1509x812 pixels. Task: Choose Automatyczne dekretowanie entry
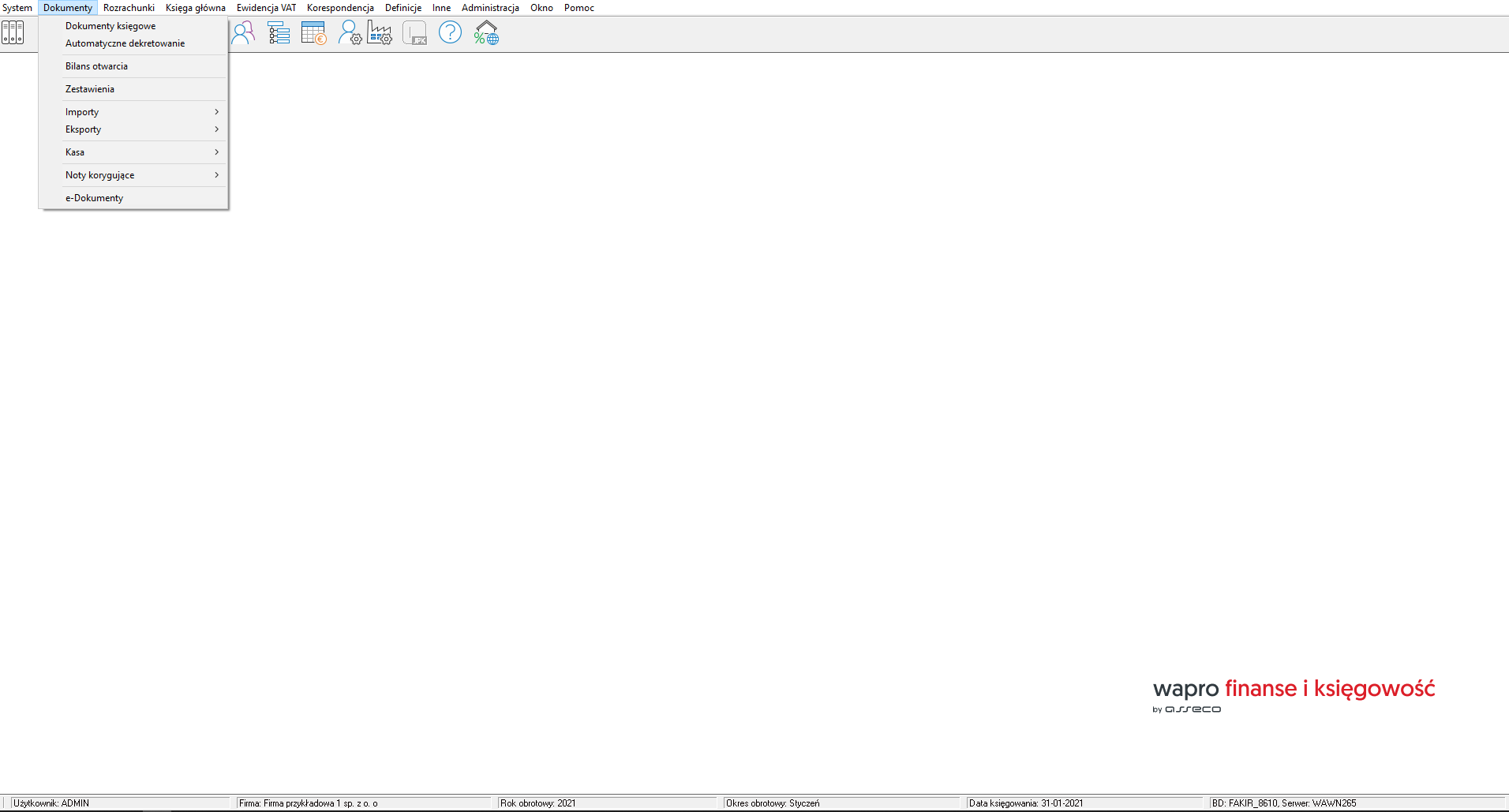pyautogui.click(x=133, y=43)
